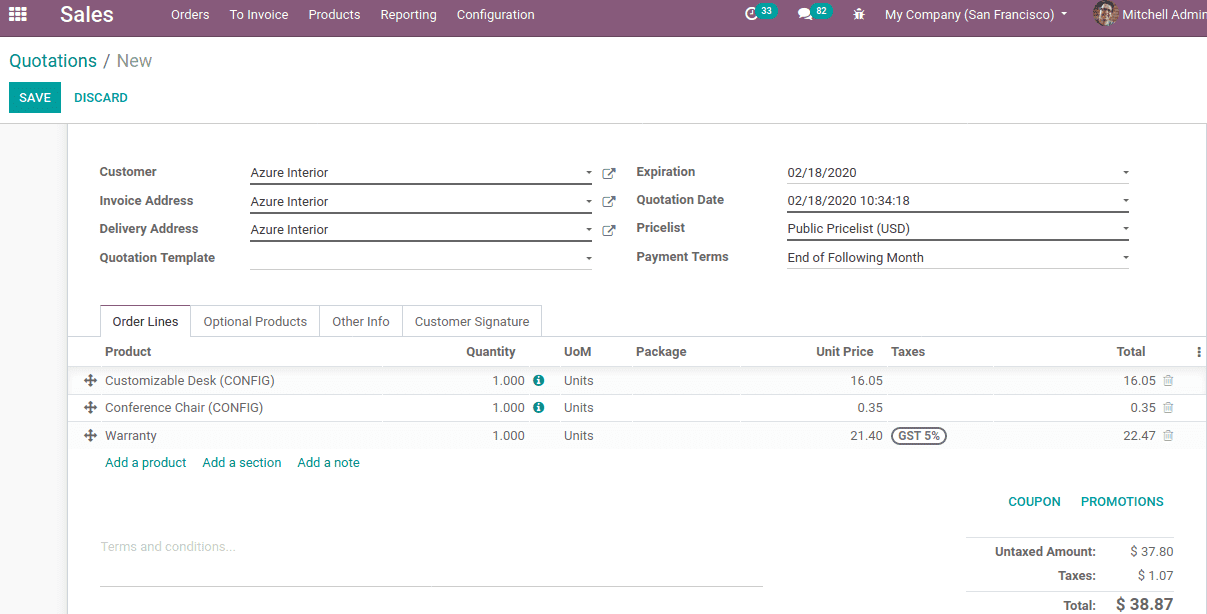Grab drag handle of Warranty row
The image size is (1207, 614).
pos(90,435)
